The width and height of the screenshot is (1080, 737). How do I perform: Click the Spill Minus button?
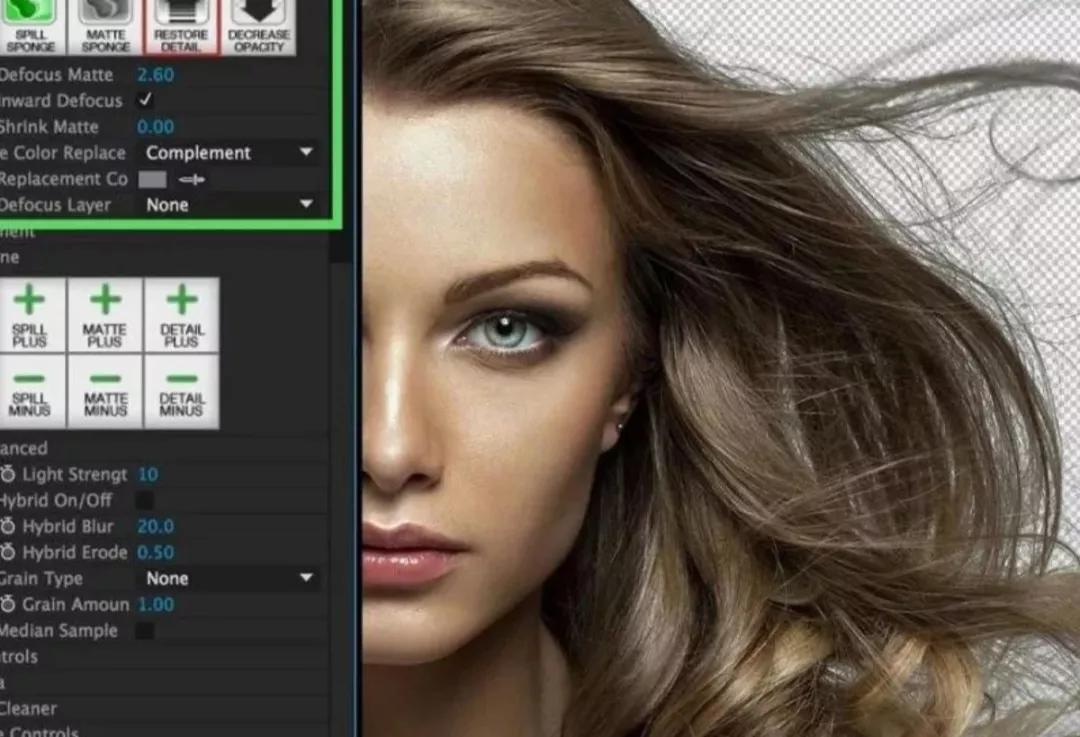[x=32, y=391]
